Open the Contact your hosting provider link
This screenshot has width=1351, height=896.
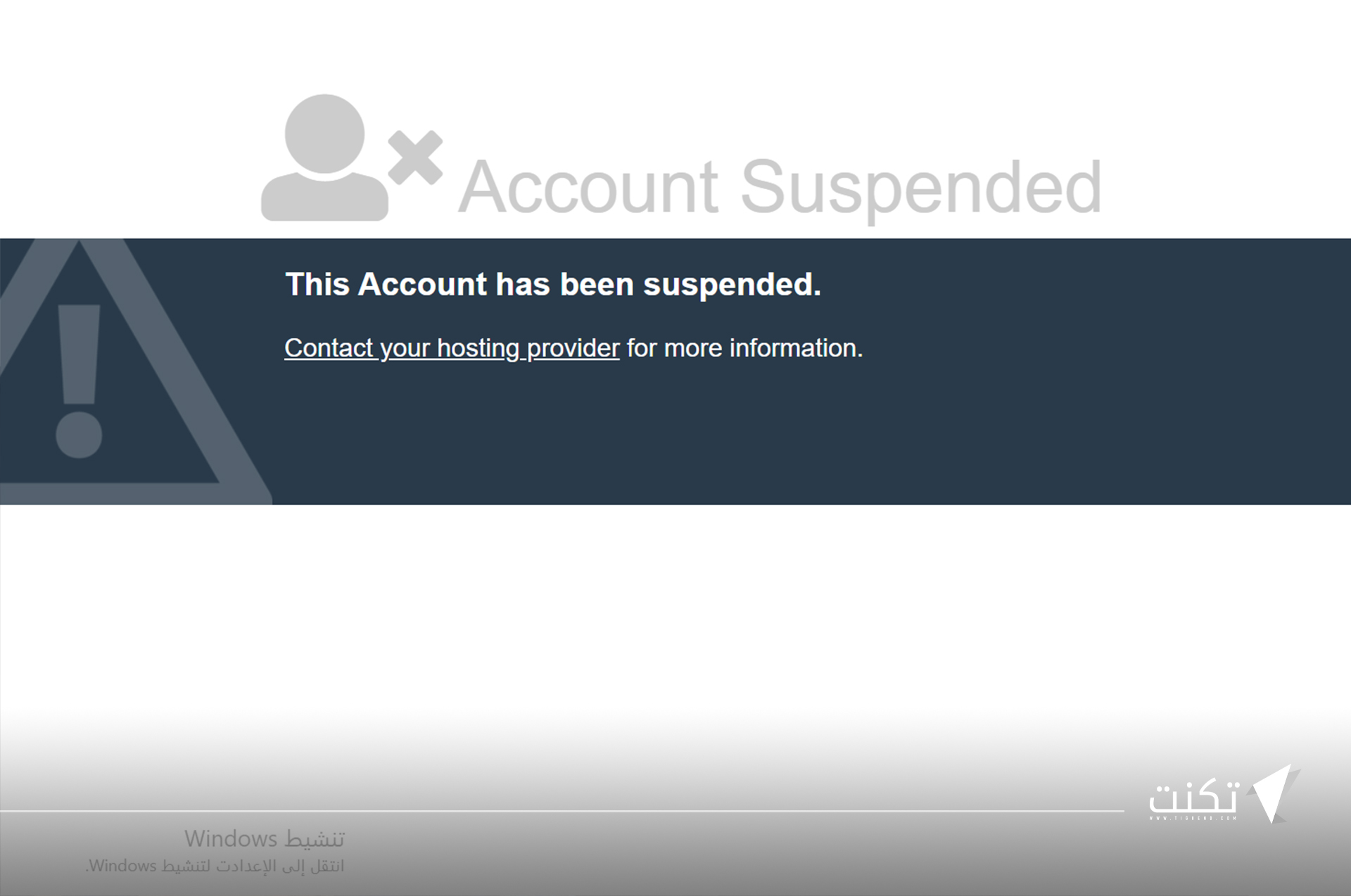(452, 349)
